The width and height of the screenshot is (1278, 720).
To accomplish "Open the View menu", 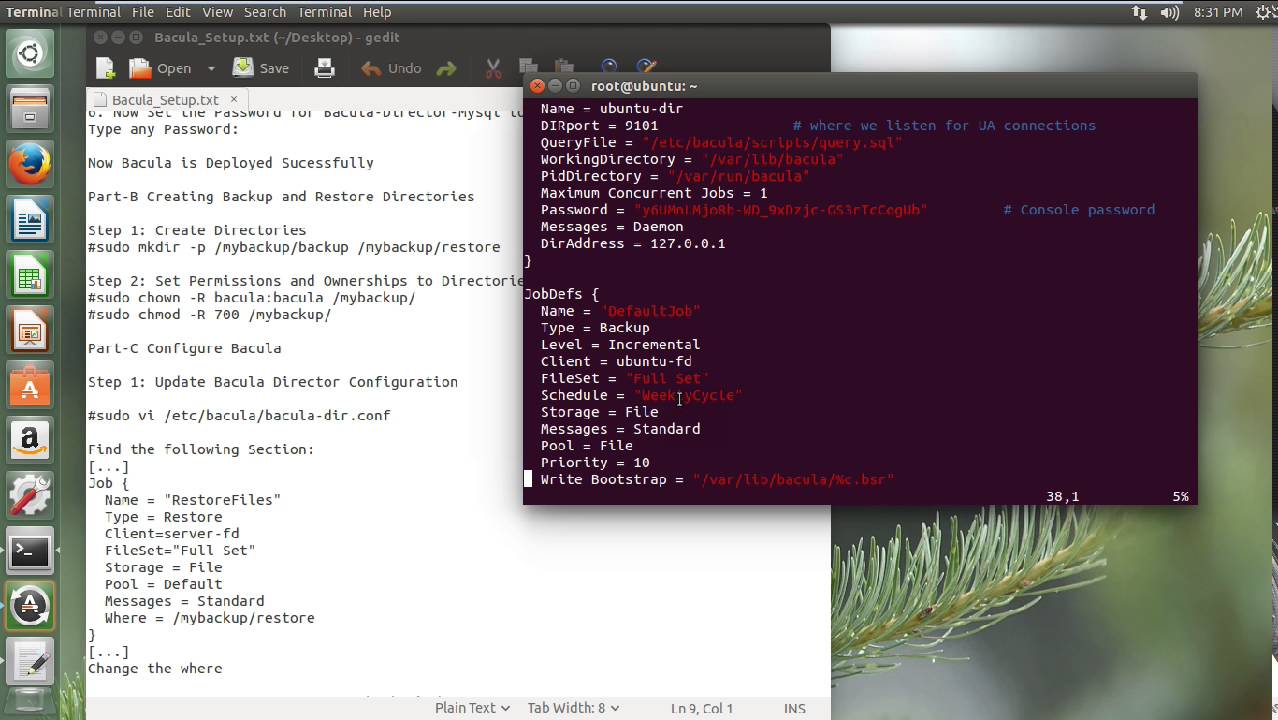I will point(217,12).
